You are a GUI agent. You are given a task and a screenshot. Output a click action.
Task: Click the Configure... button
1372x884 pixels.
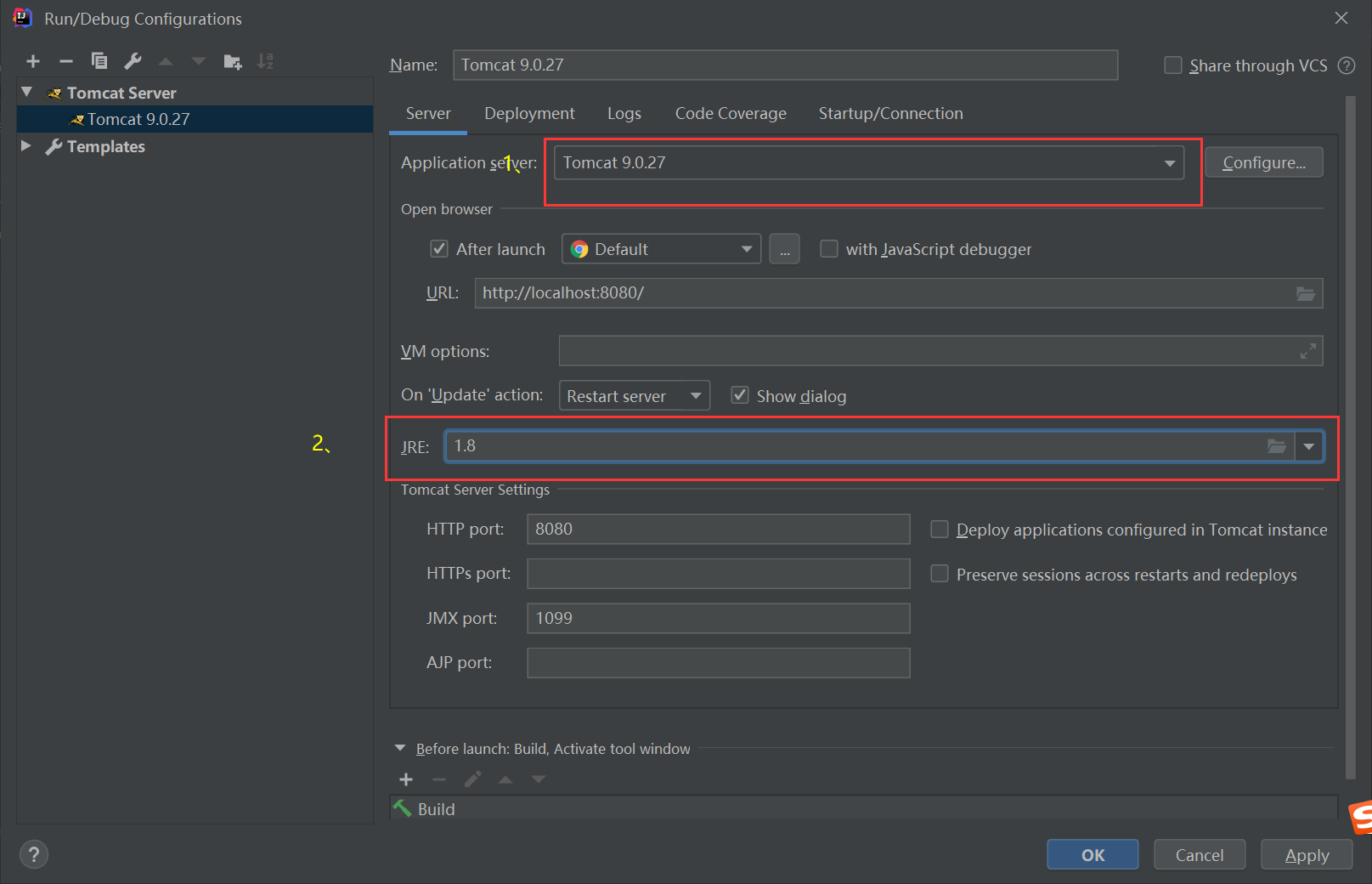[1263, 162]
